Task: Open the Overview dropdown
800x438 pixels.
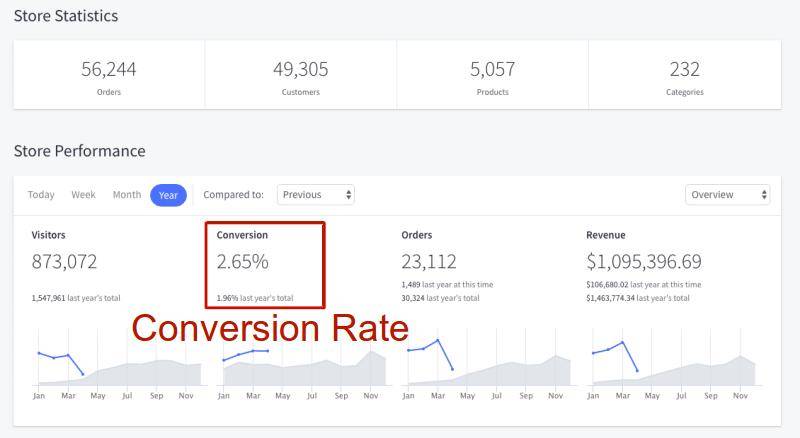Action: (x=728, y=194)
